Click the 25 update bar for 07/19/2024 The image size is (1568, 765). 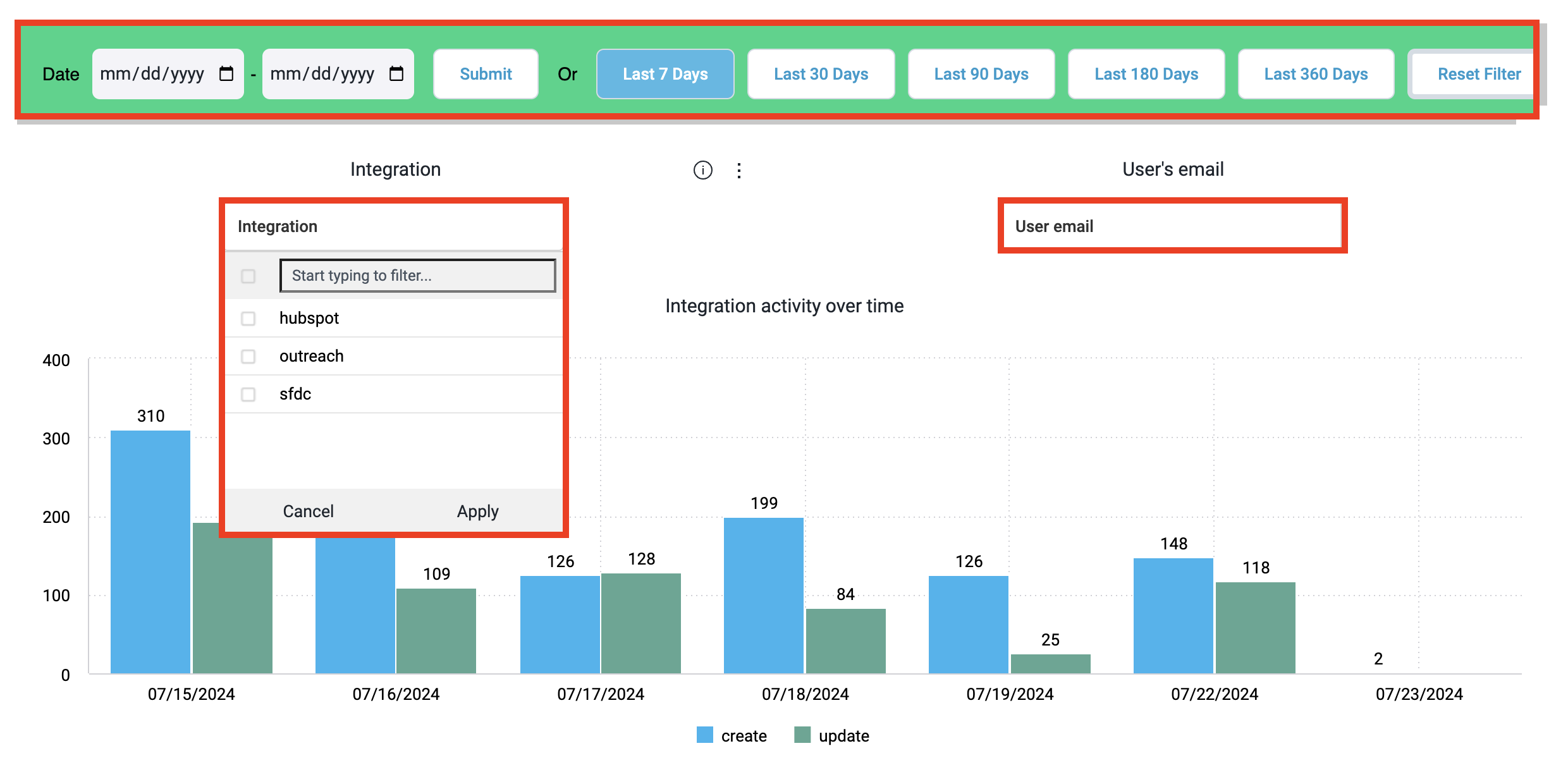click(x=1051, y=664)
